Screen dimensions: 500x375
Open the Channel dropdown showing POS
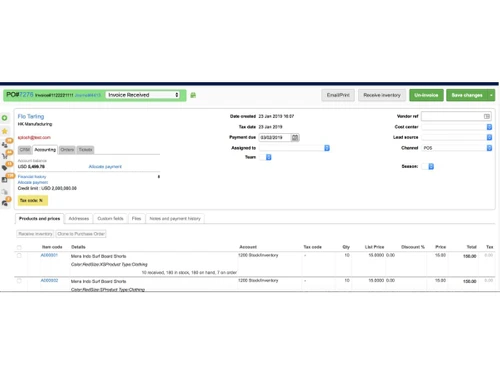(x=457, y=148)
